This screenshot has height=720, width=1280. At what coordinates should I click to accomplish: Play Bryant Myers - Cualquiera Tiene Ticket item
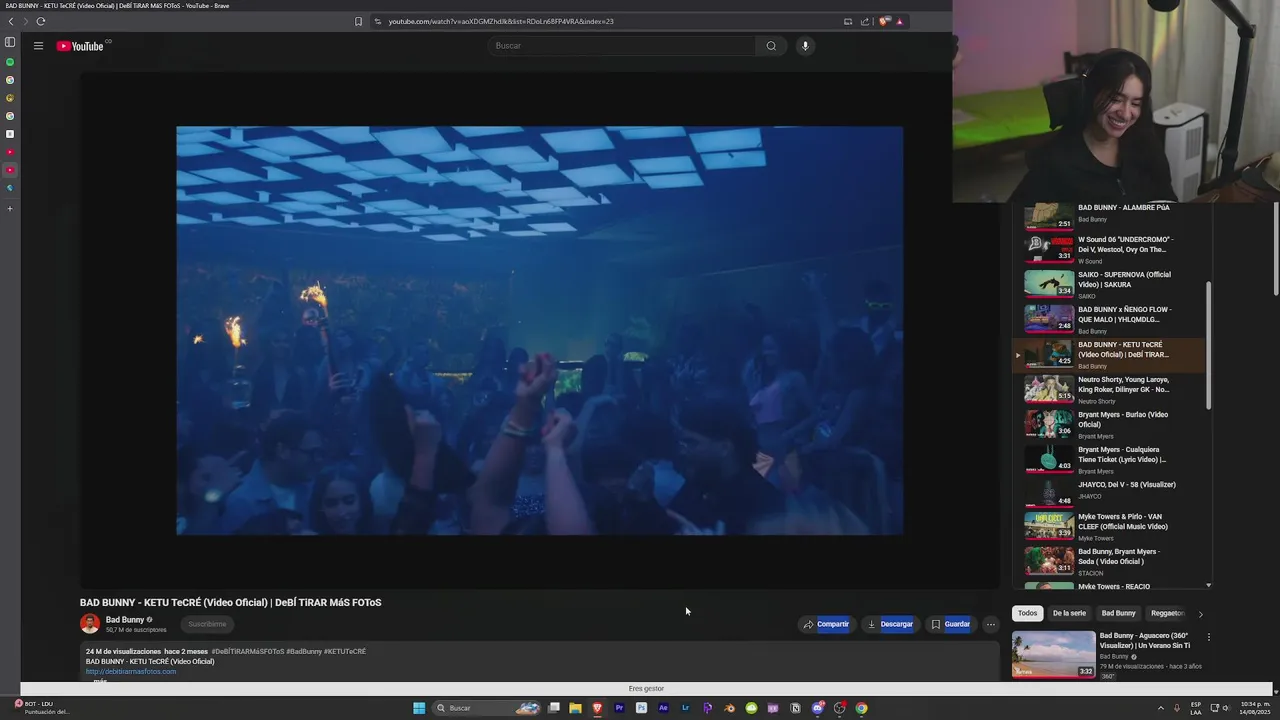coord(1110,459)
